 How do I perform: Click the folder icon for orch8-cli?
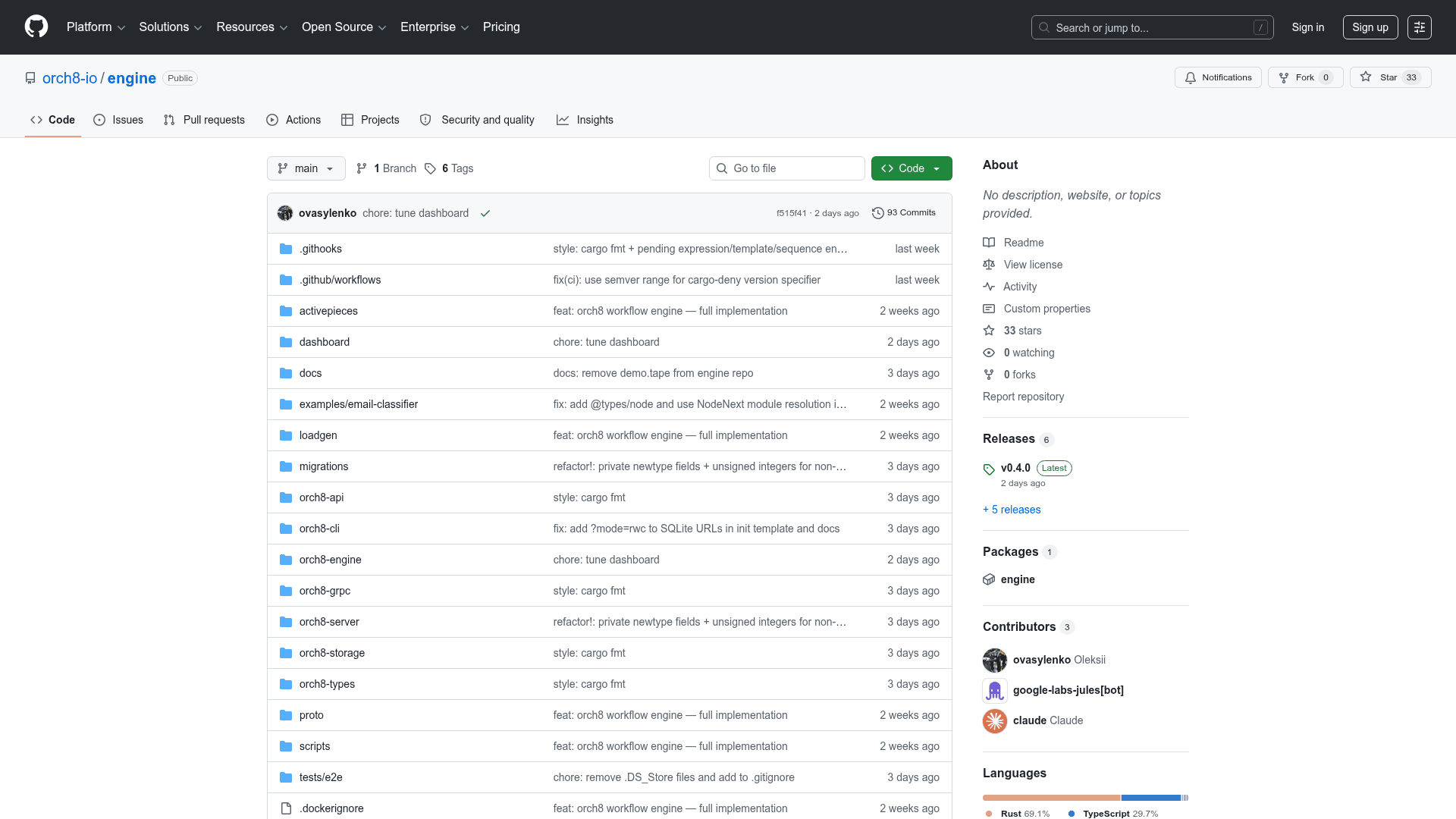[286, 529]
